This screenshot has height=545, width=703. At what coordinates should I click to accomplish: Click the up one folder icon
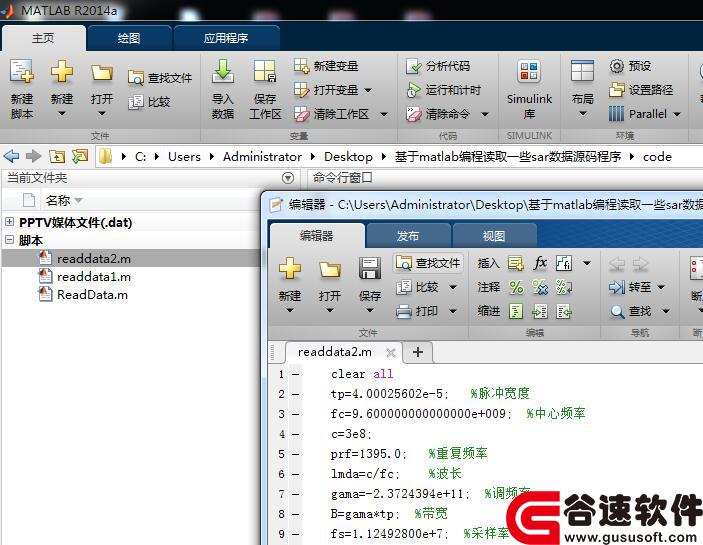[57, 156]
